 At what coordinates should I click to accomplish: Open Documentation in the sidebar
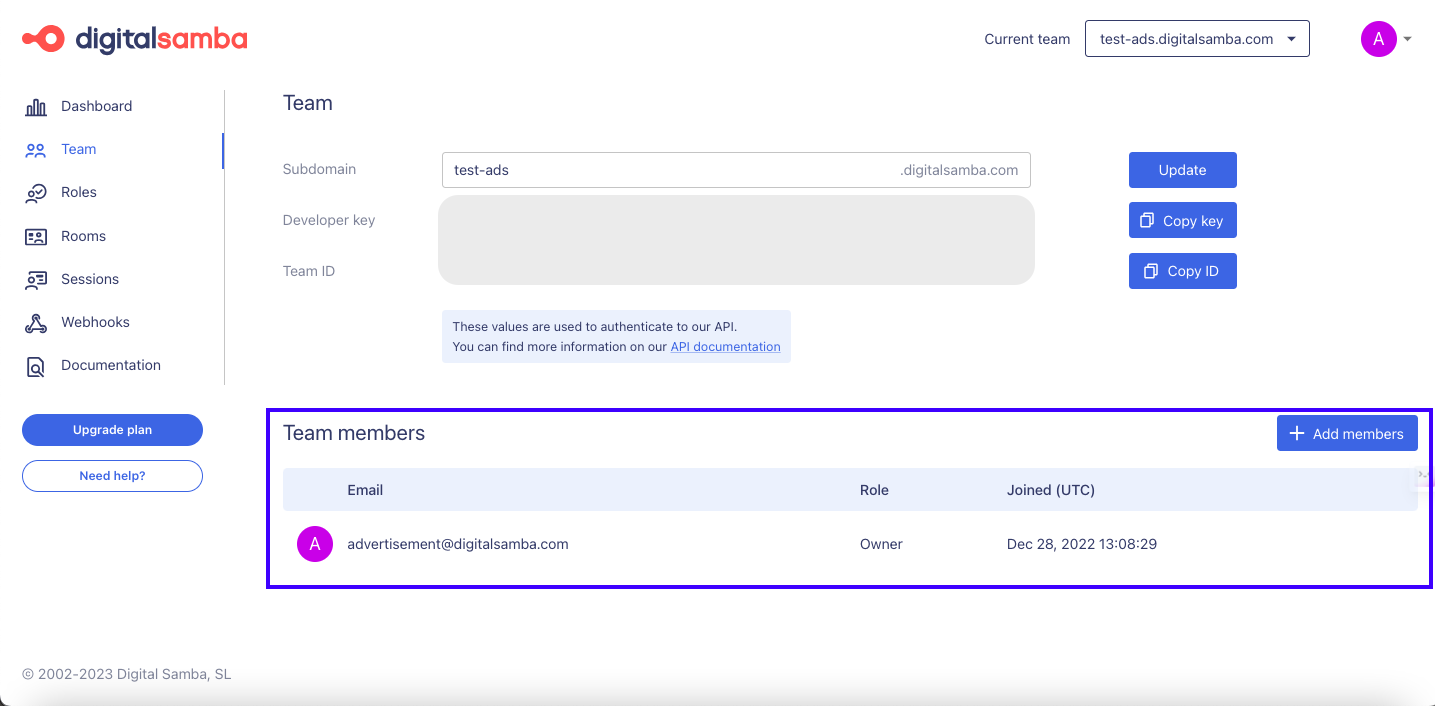coord(111,365)
